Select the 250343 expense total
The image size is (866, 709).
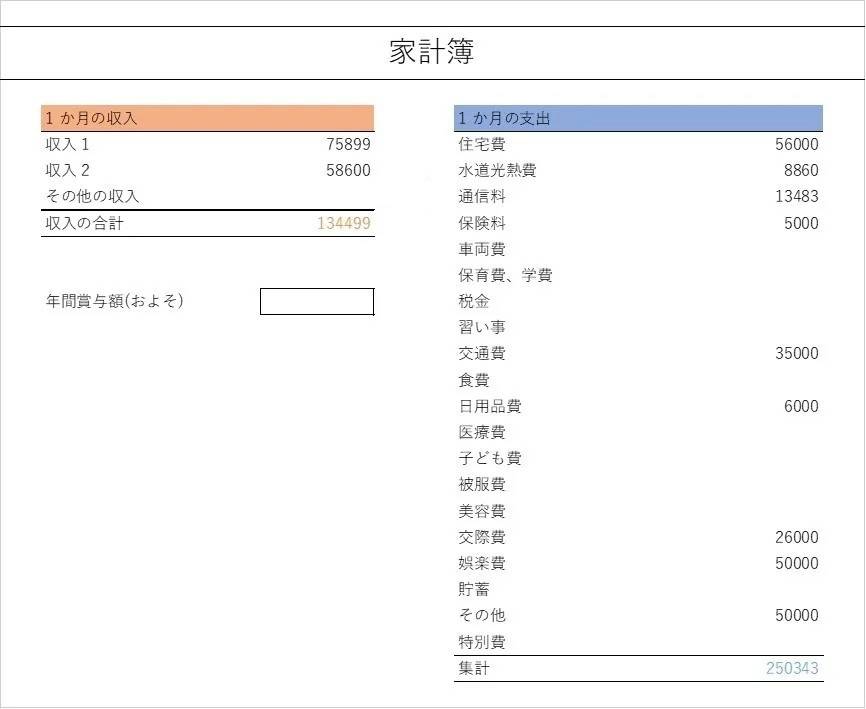pyautogui.click(x=792, y=669)
